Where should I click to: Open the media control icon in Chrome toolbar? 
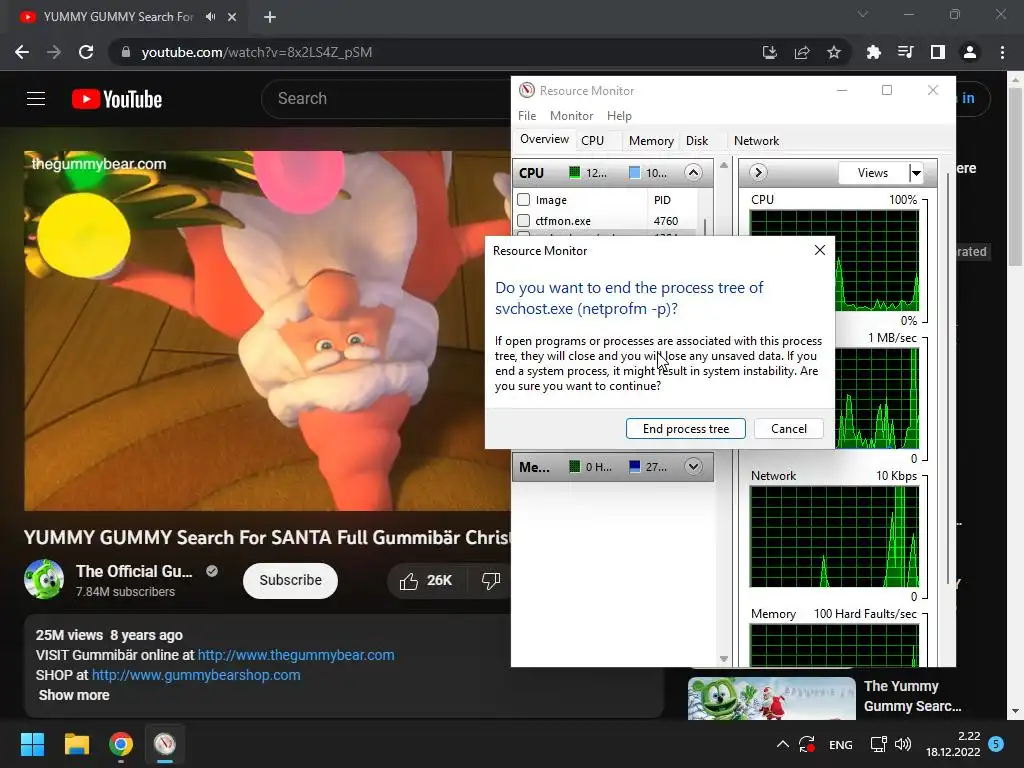coord(906,52)
